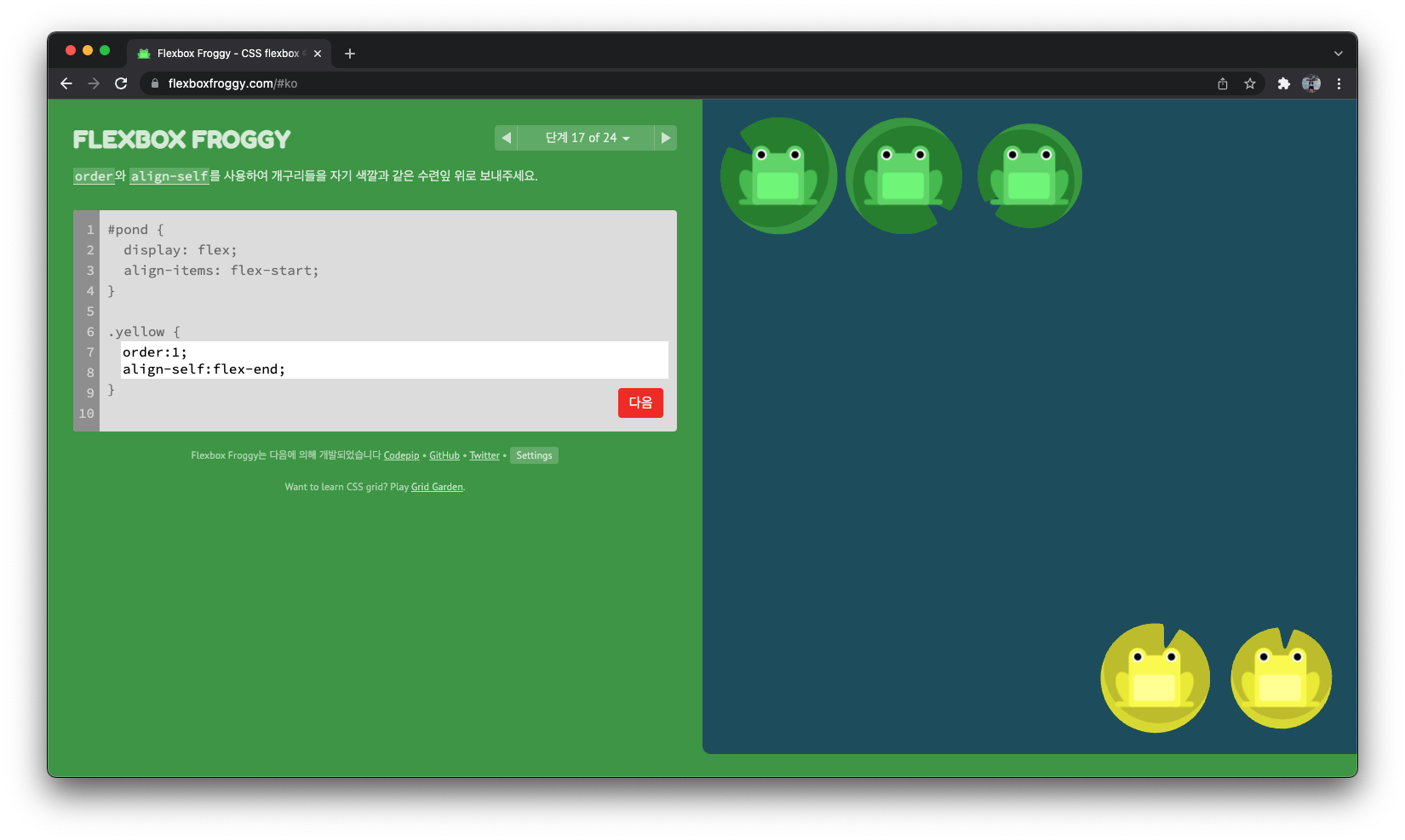This screenshot has width=1405, height=840.
Task: Go back to the previous browser page
Action: 66,83
